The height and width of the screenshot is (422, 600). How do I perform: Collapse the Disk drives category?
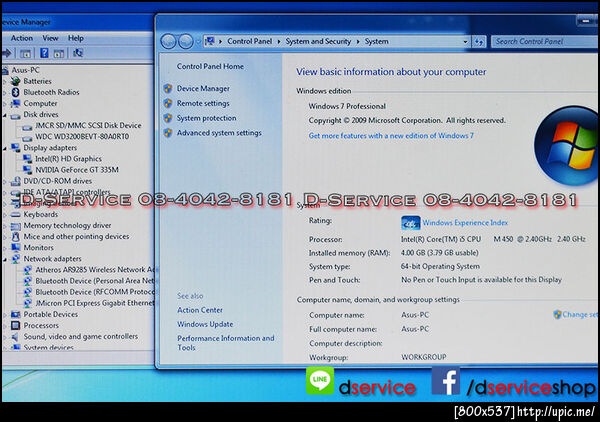point(5,115)
